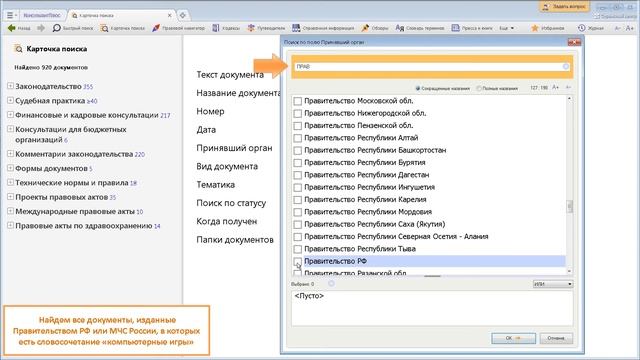
Task: Open Журнал history item
Action: [591, 28]
